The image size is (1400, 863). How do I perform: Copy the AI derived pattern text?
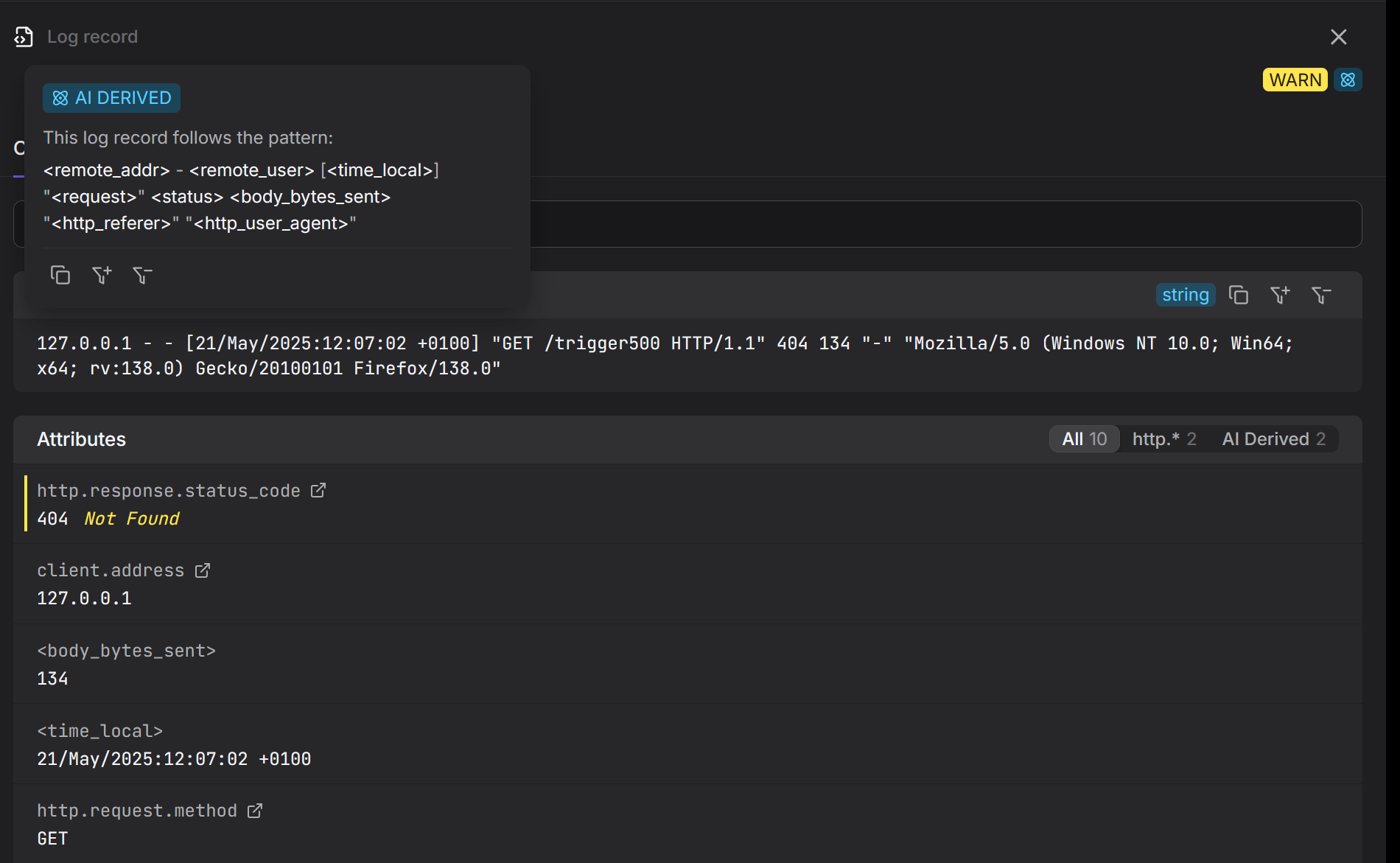[60, 276]
